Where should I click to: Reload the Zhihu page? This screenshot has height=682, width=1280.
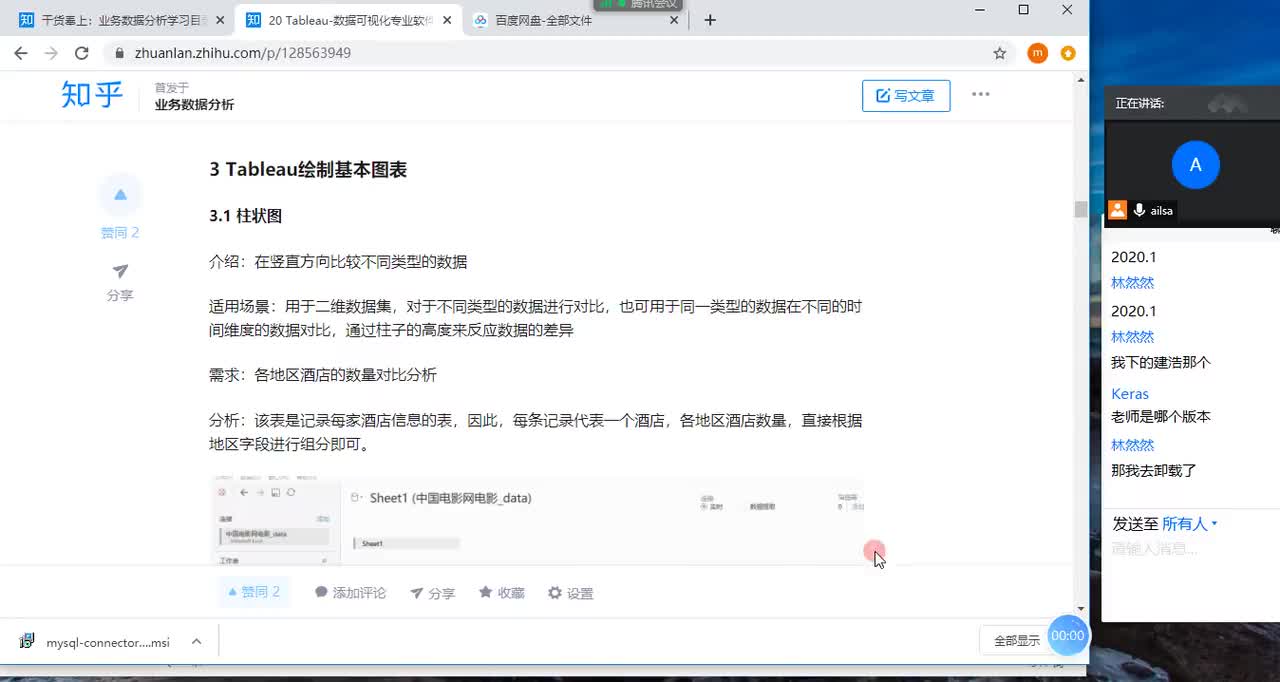coord(82,53)
